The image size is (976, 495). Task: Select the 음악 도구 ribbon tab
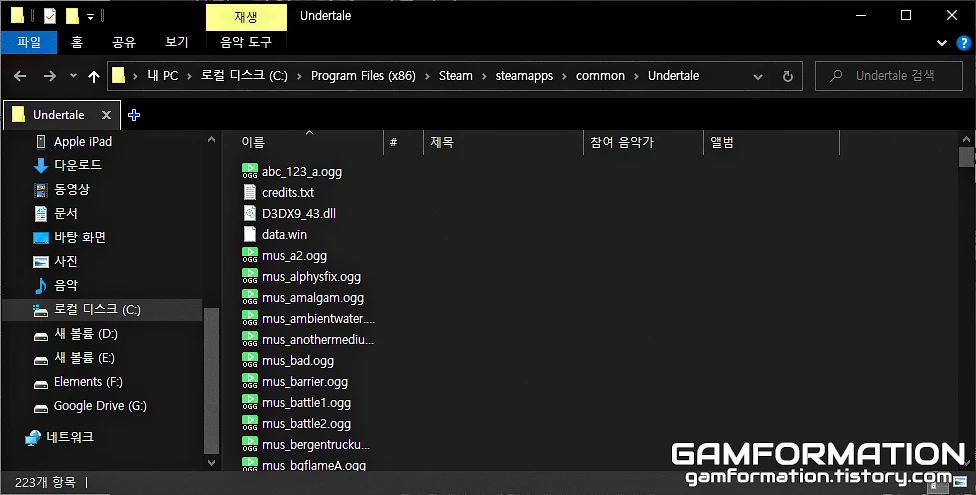point(246,42)
